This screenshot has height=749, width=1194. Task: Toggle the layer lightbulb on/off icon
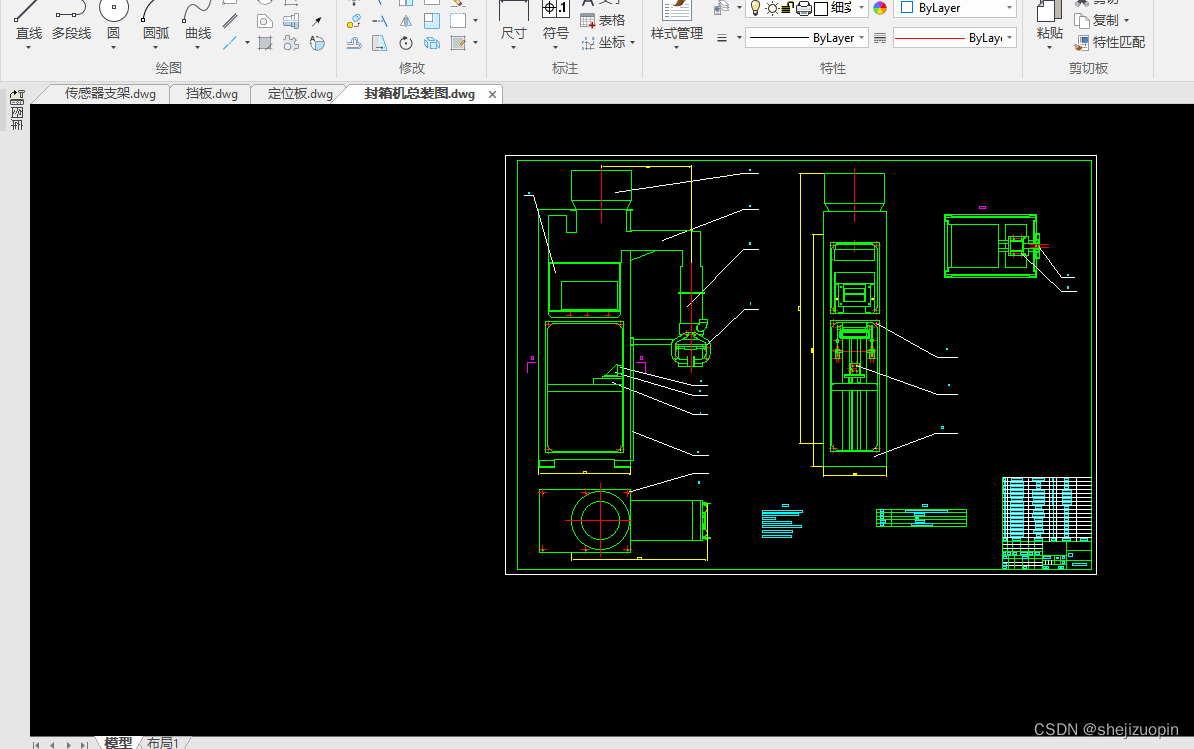click(755, 8)
